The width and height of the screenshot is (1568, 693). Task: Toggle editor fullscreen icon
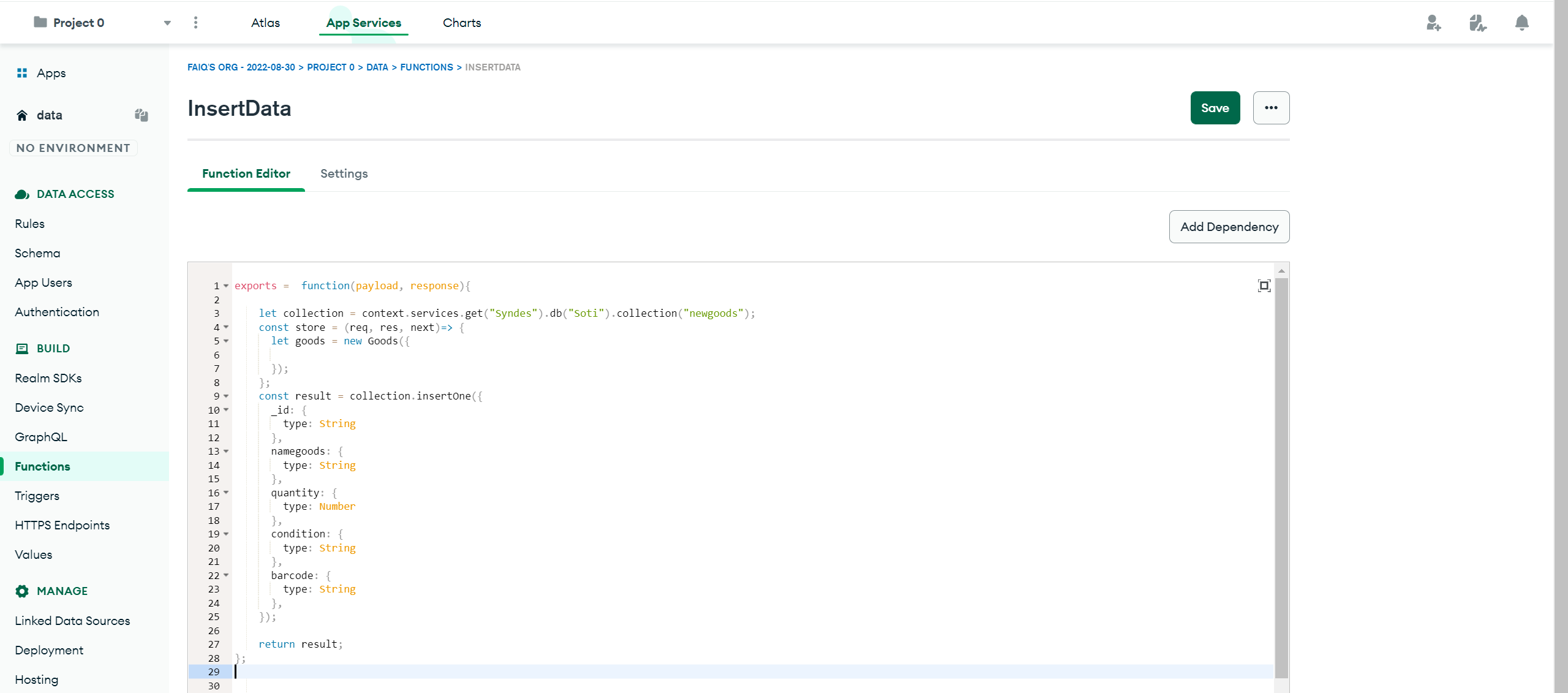1264,286
